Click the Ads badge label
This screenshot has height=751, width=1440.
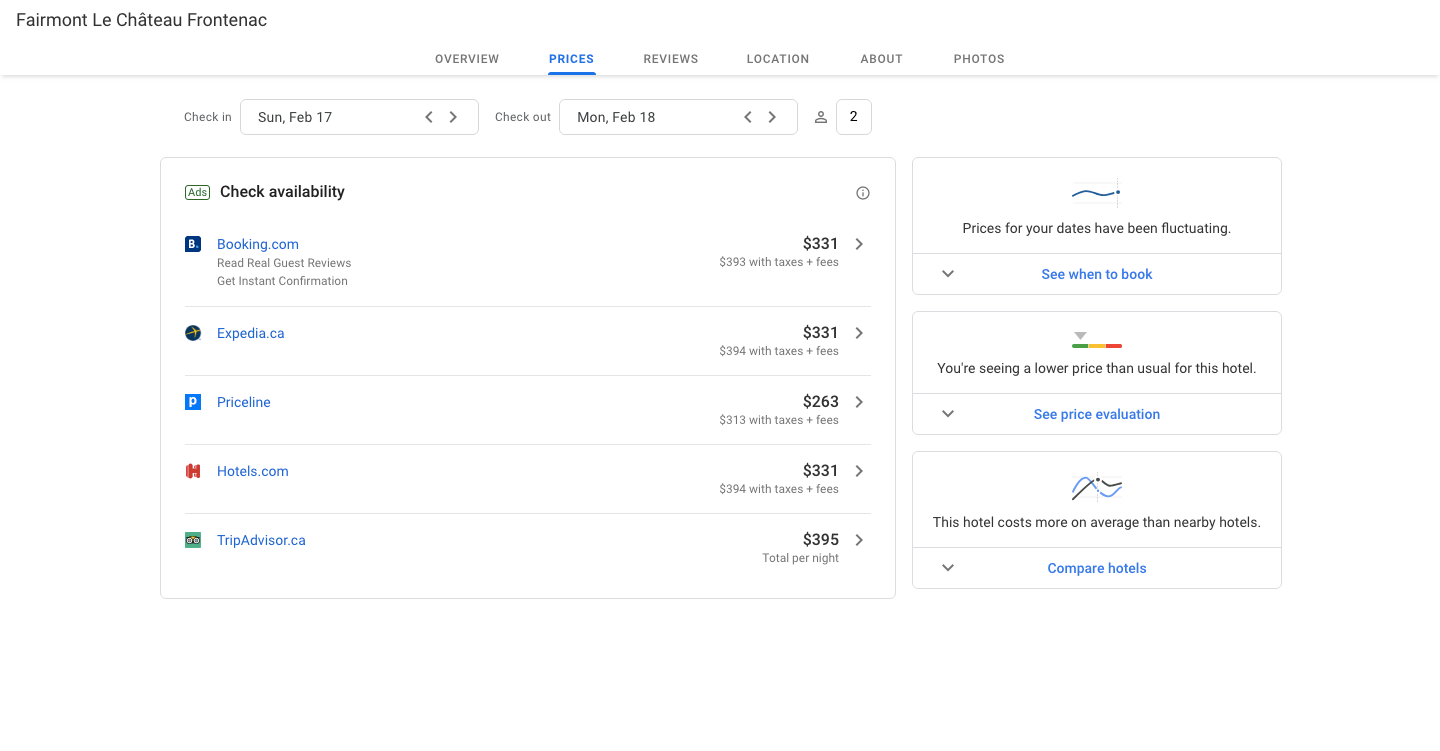[x=197, y=192]
